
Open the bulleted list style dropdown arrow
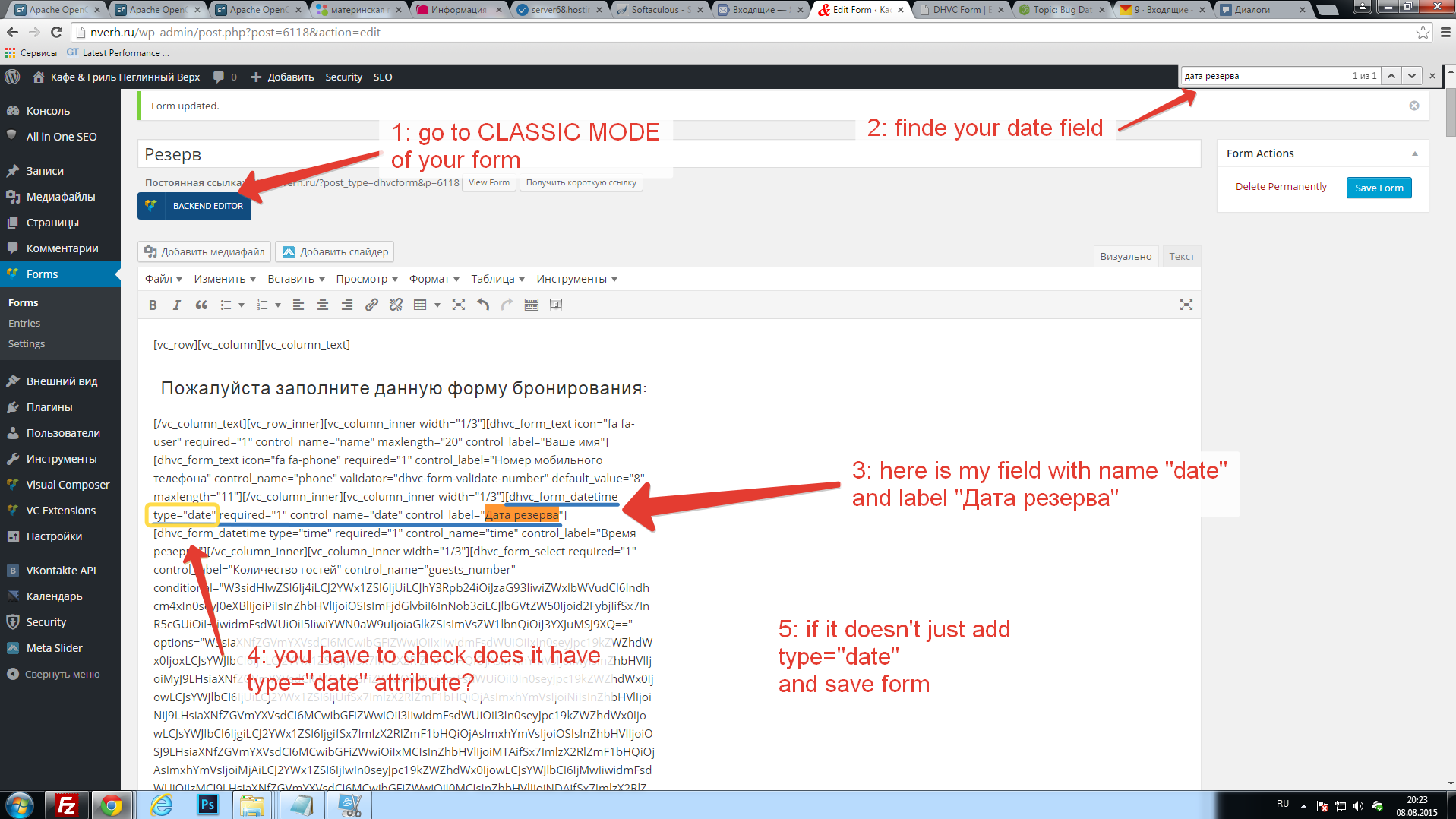pyautogui.click(x=242, y=305)
